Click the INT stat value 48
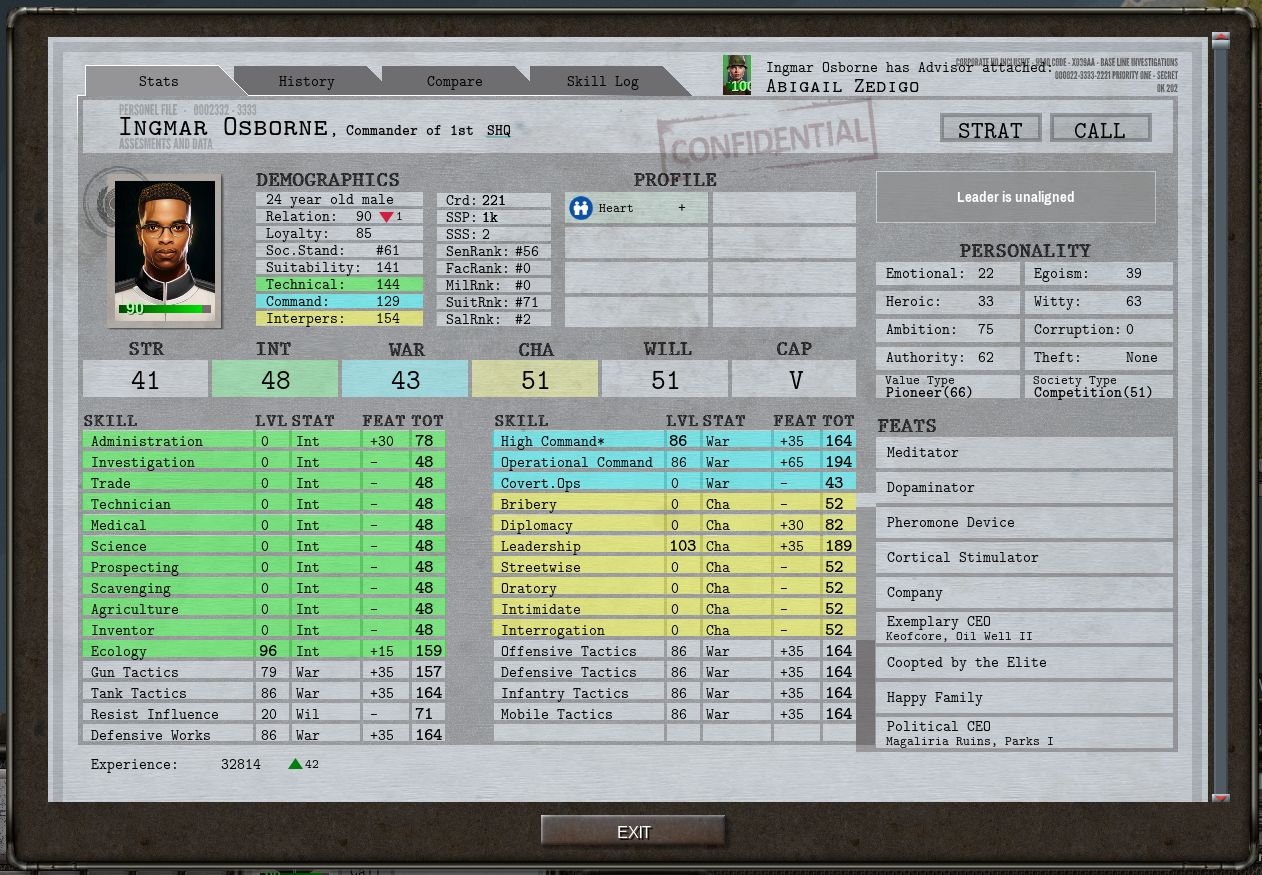Screen dimensions: 1262x875 275,380
